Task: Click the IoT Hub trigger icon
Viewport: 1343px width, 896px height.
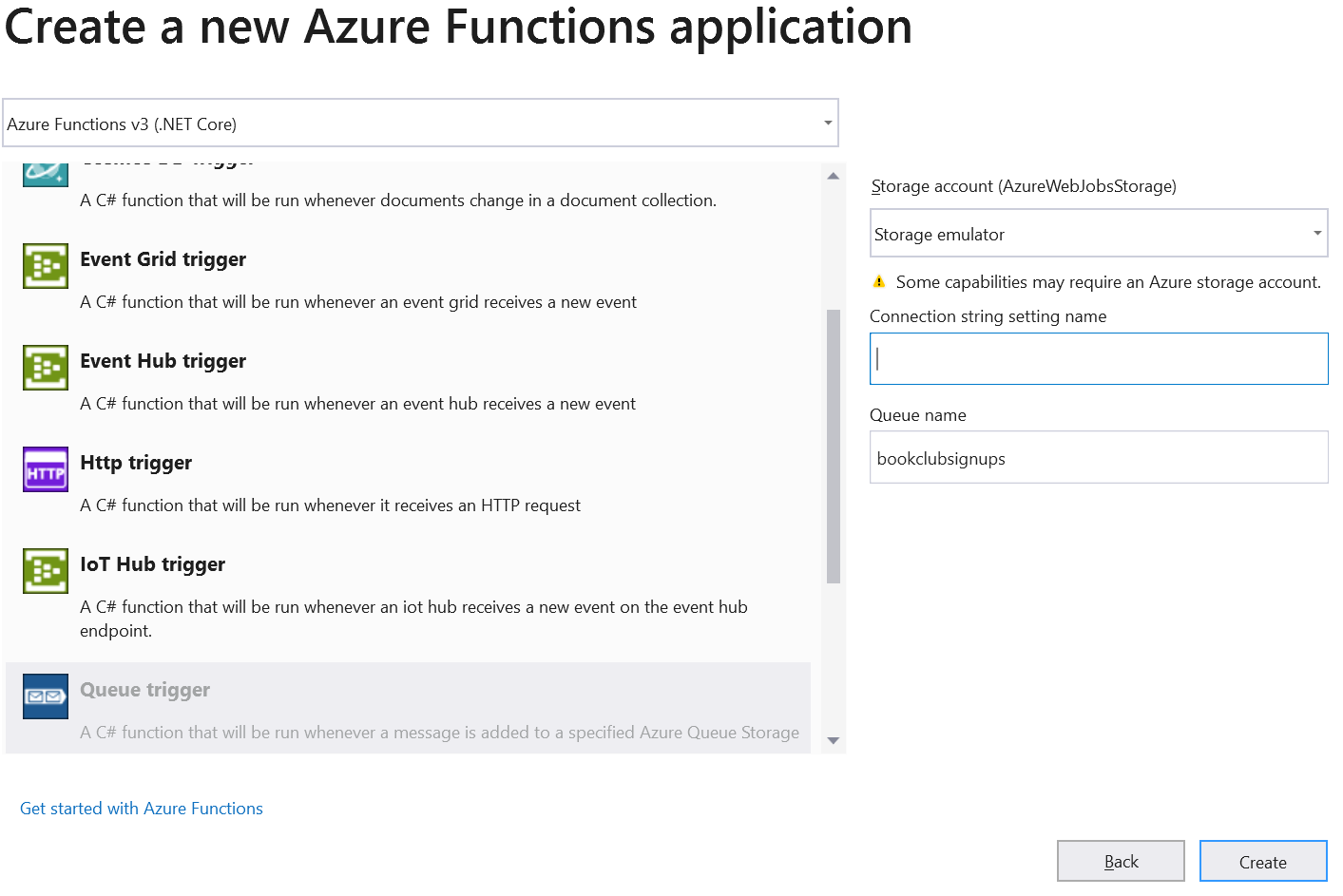Action: [x=45, y=571]
